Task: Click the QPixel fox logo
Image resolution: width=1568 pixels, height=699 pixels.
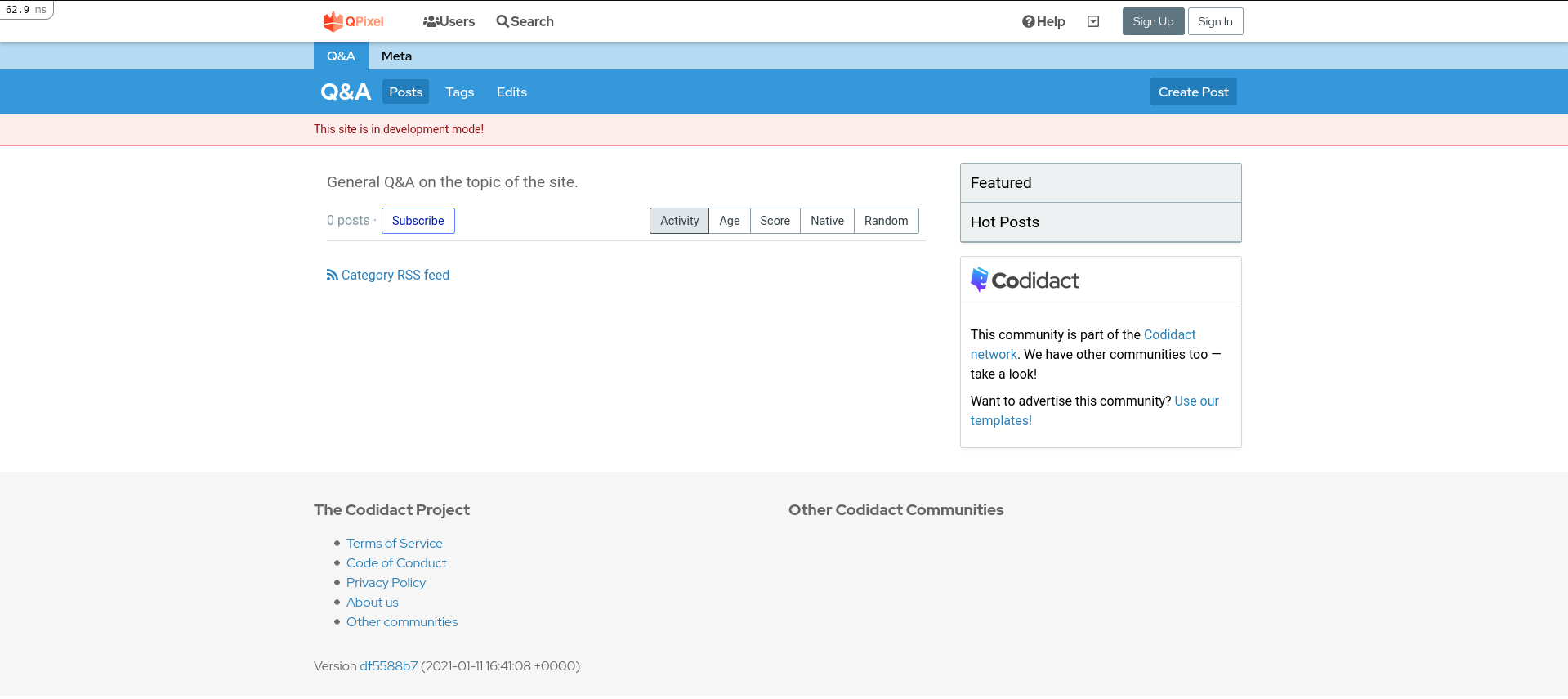Action: point(353,21)
